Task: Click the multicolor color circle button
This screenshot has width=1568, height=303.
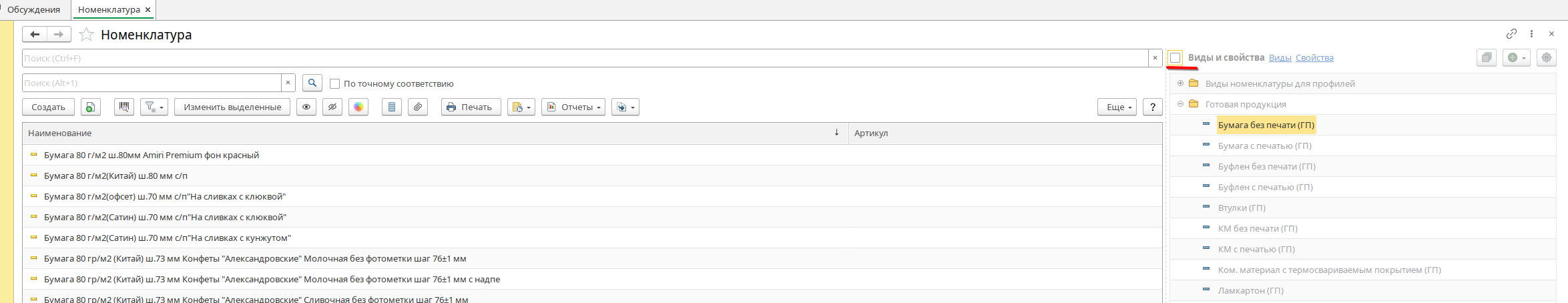Action: click(x=358, y=107)
